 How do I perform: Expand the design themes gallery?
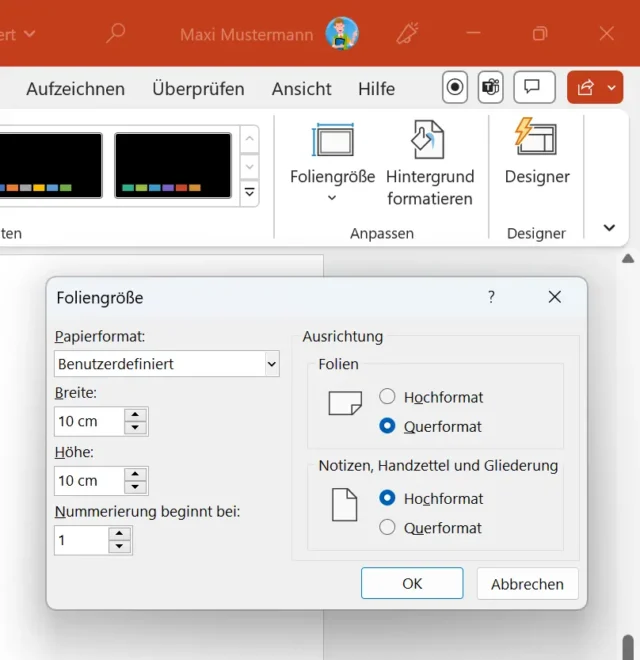pyautogui.click(x=250, y=192)
